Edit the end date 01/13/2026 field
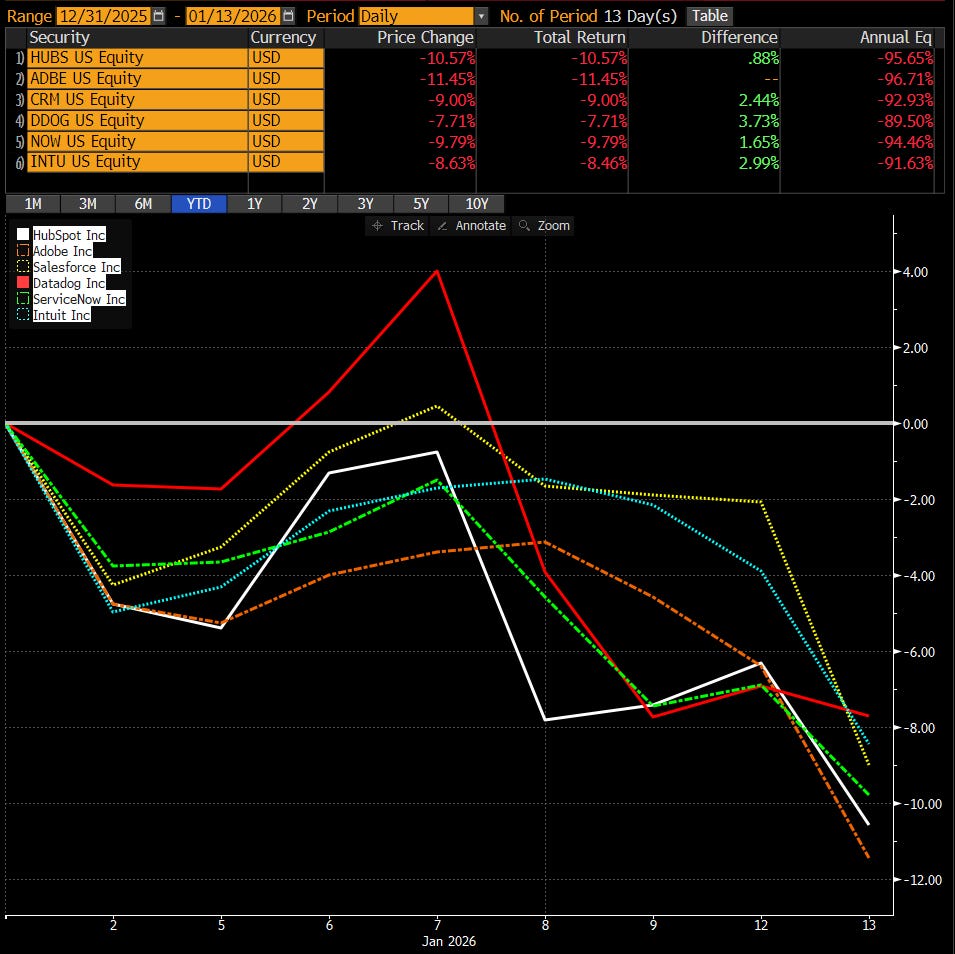Viewport: 955px width, 954px height. pyautogui.click(x=233, y=16)
